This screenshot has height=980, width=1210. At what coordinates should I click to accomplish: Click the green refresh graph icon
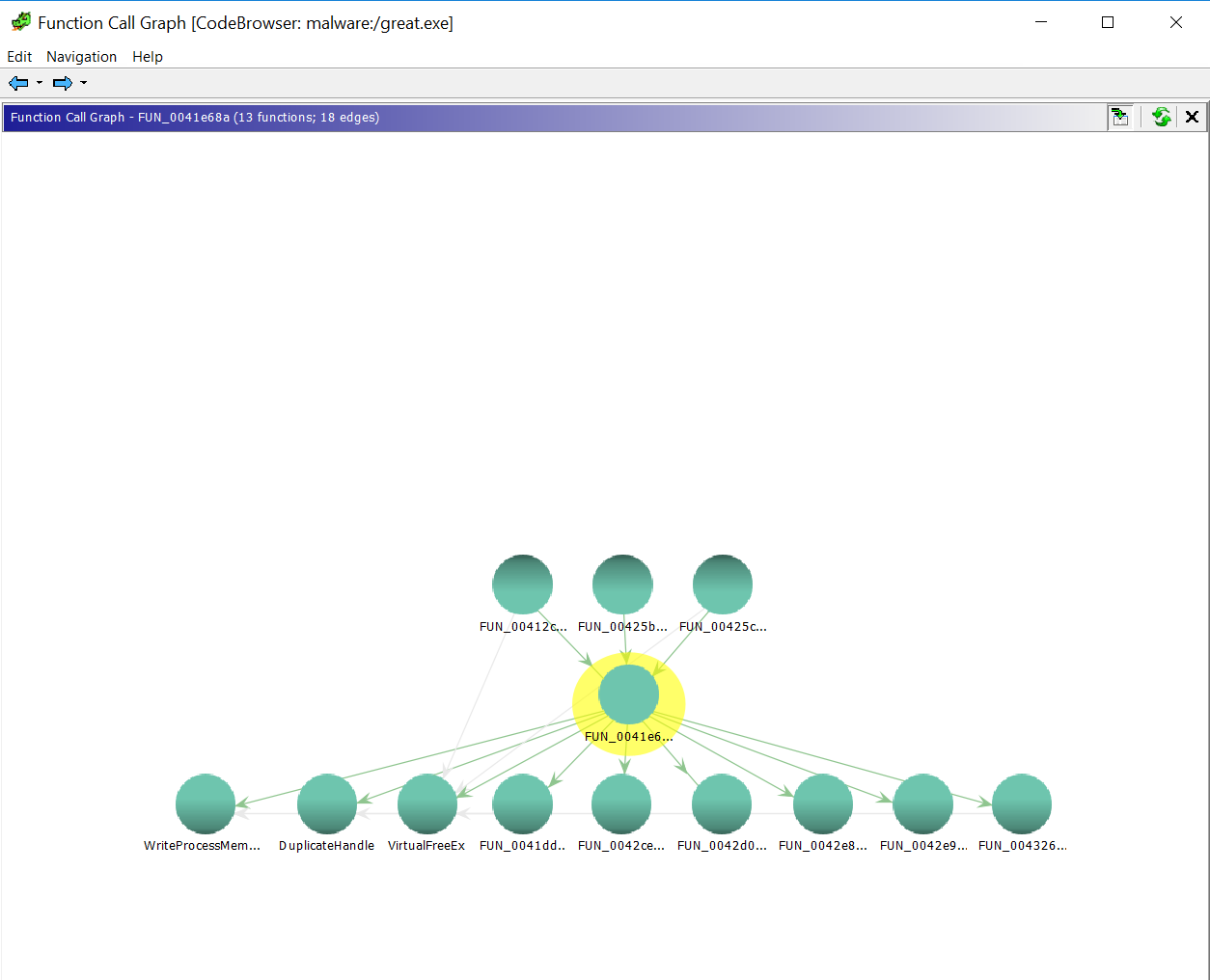1162,117
